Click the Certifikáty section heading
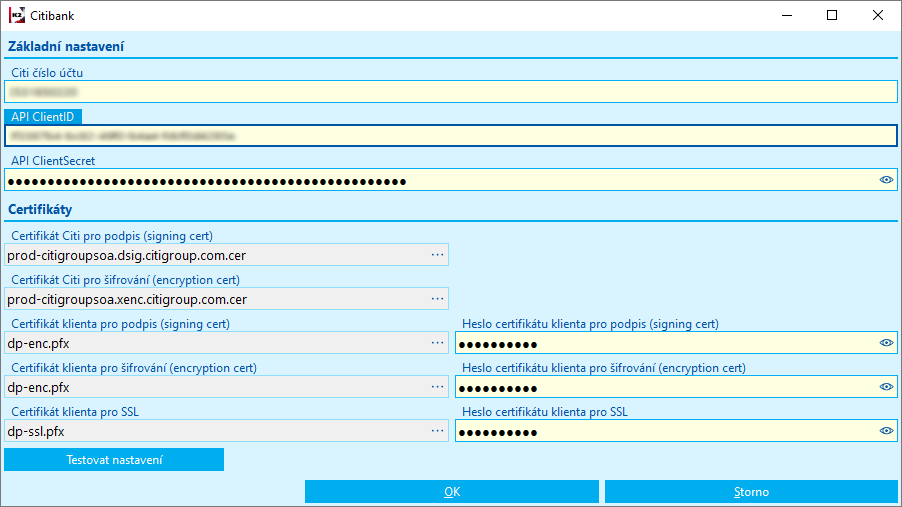 point(40,209)
